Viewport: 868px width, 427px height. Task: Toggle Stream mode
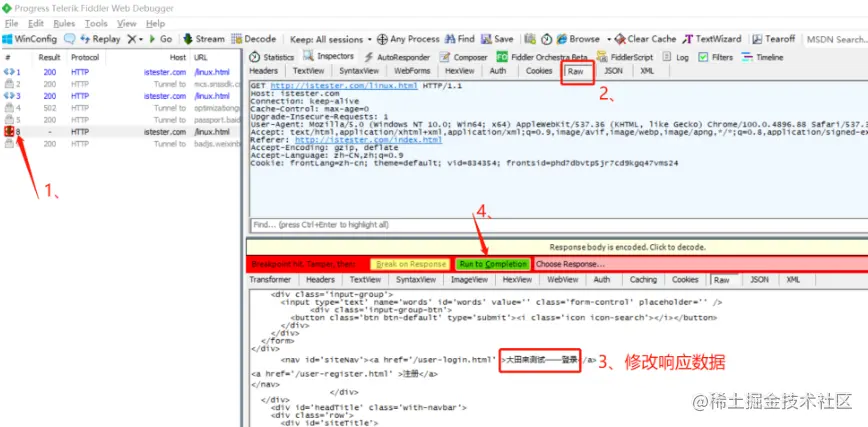tap(203, 39)
